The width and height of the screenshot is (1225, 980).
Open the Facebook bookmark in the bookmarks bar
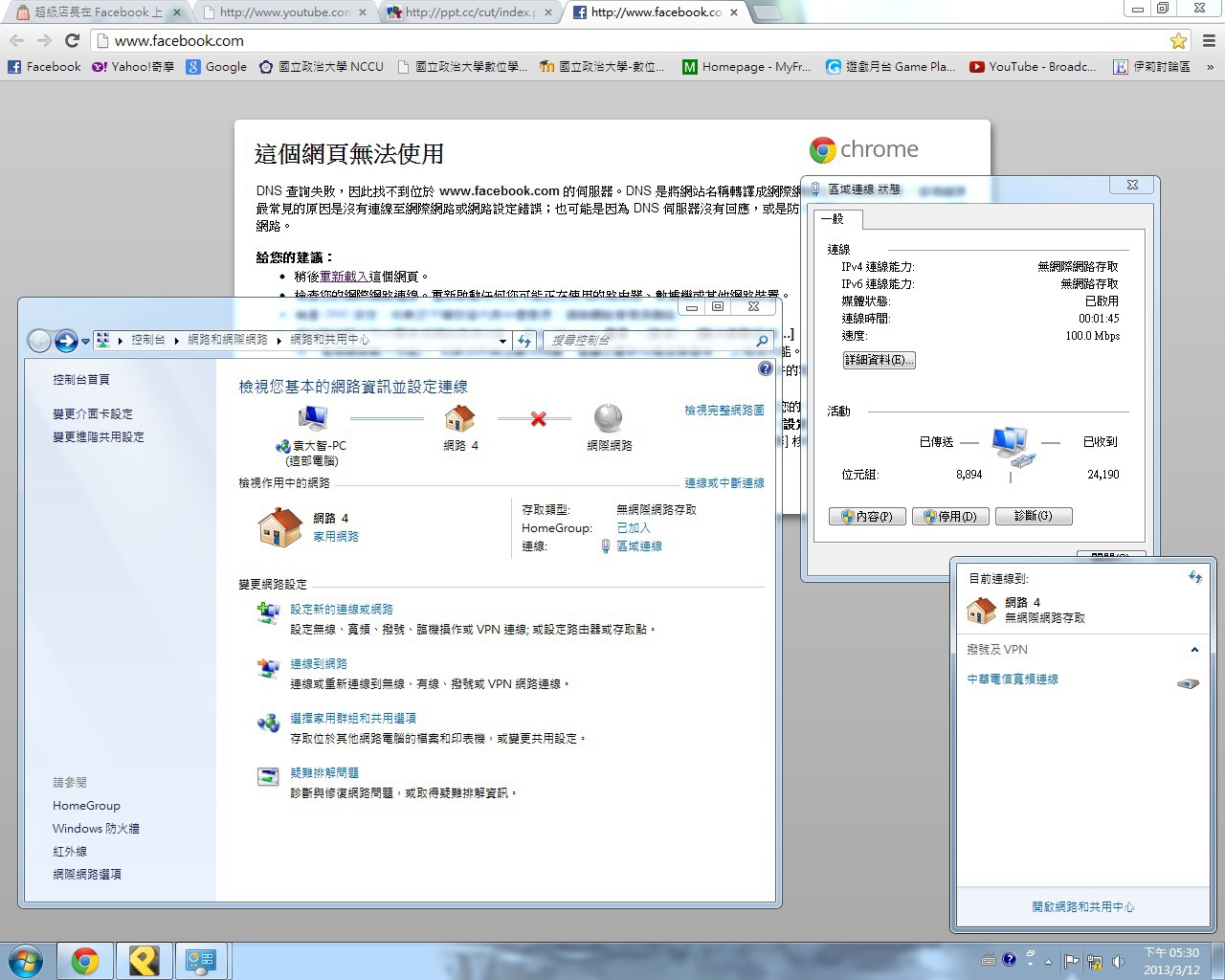pyautogui.click(x=44, y=67)
